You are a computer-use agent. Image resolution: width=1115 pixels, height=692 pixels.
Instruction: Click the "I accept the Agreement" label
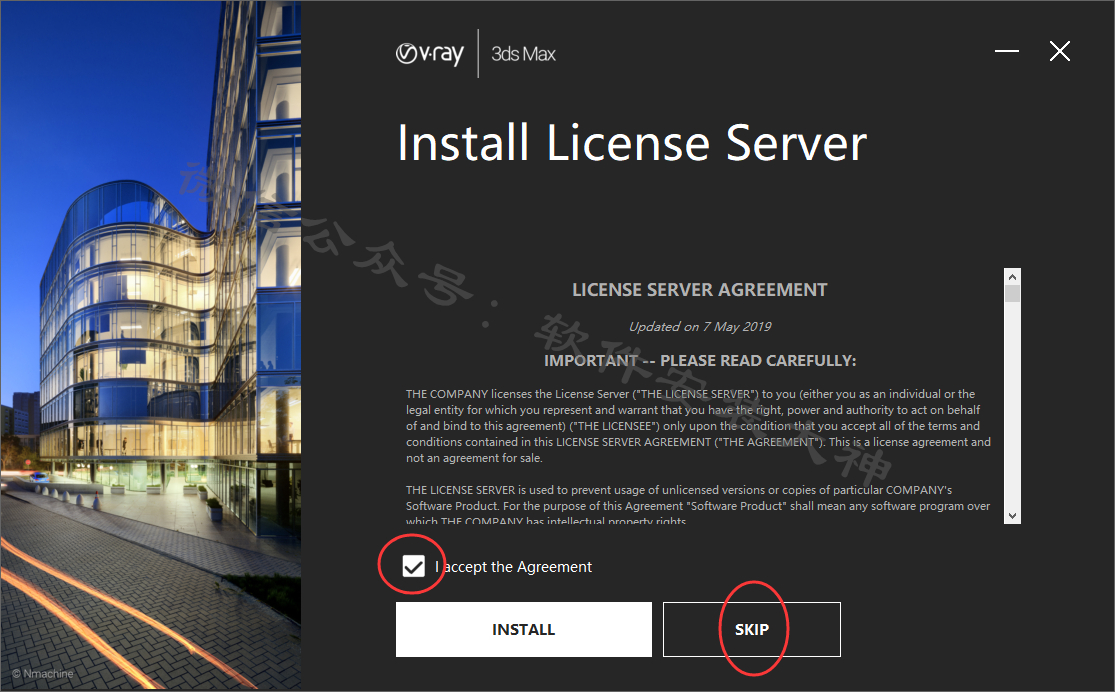coord(513,567)
